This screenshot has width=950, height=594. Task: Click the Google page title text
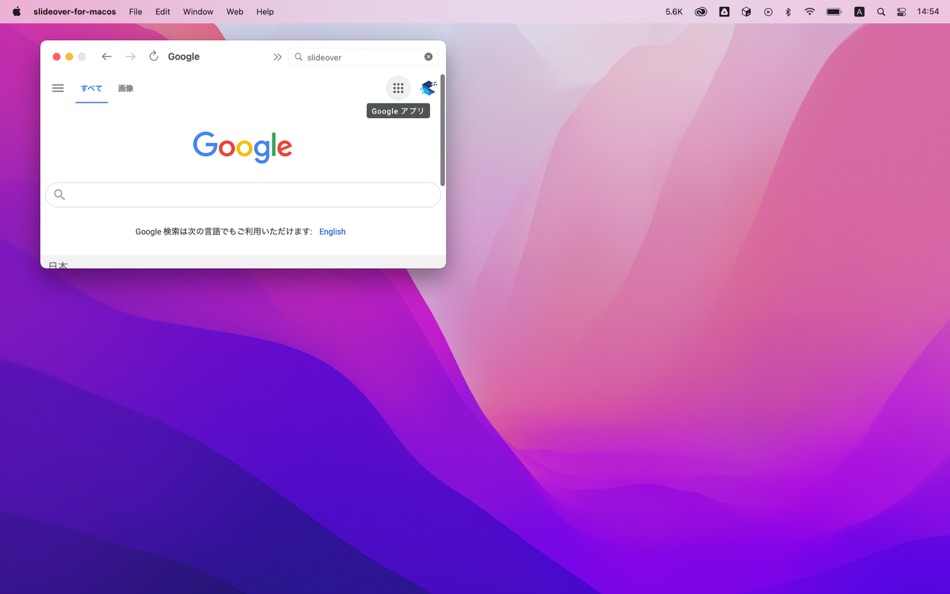[x=184, y=56]
